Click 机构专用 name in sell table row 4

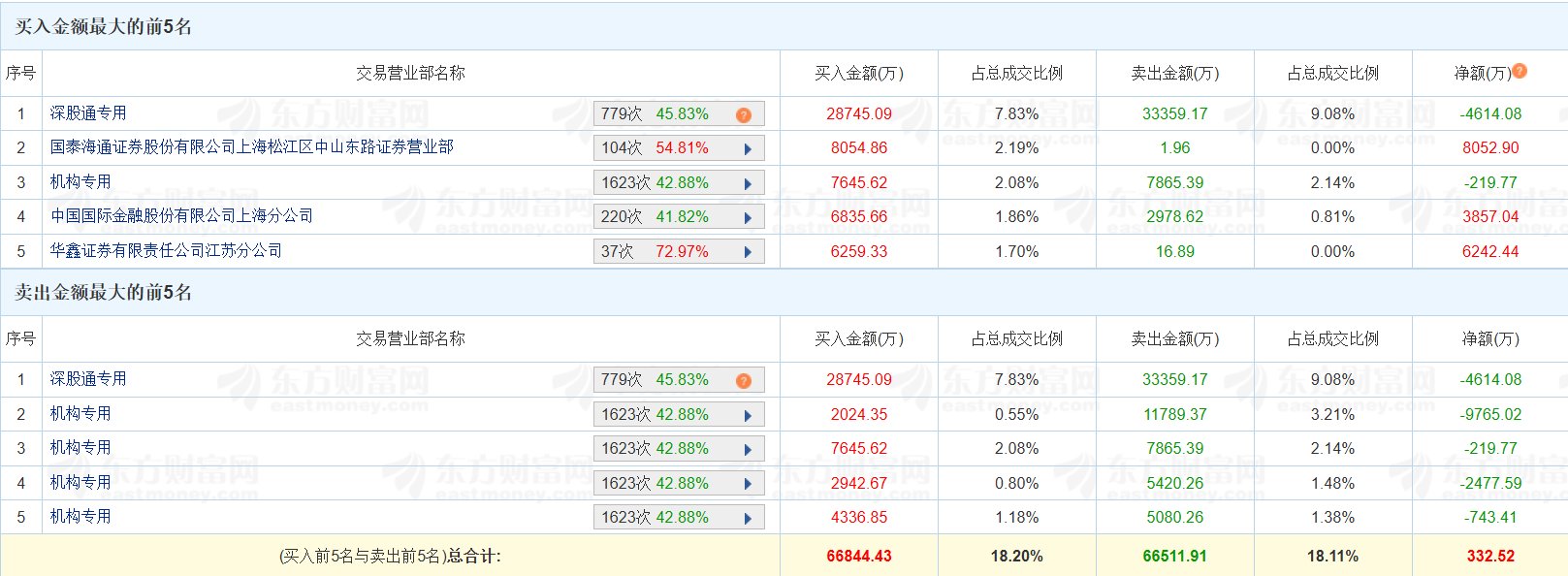point(80,483)
